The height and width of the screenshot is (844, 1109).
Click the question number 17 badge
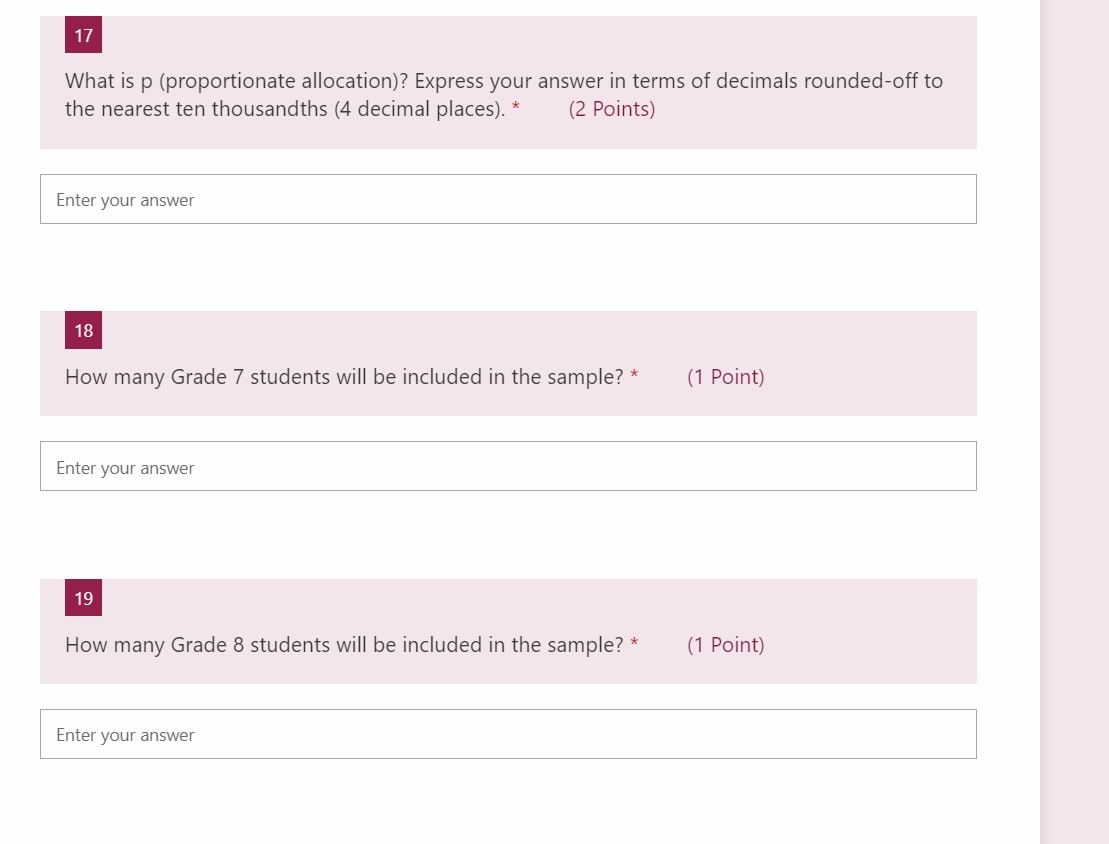83,34
